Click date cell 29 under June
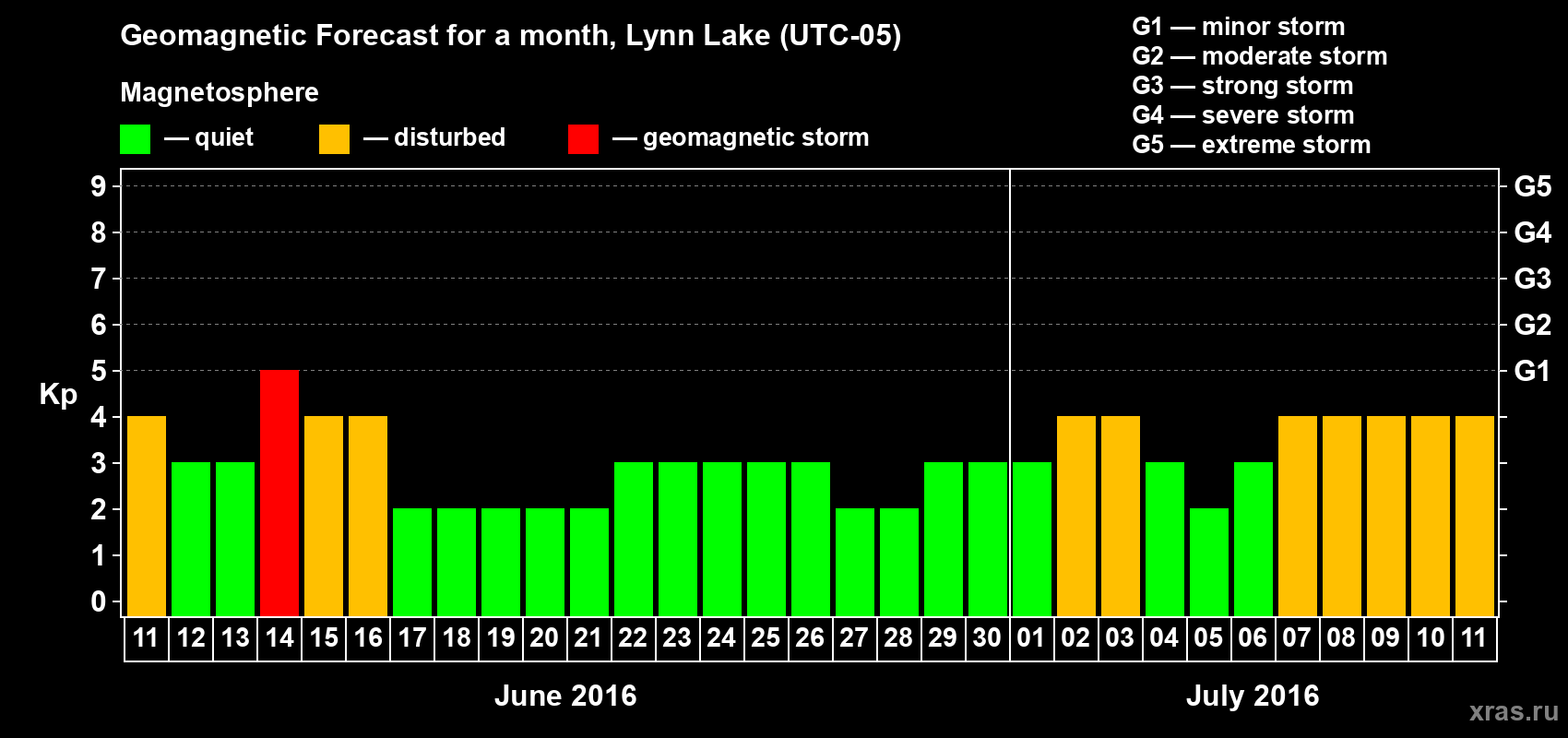This screenshot has height=738, width=1568. tap(944, 638)
